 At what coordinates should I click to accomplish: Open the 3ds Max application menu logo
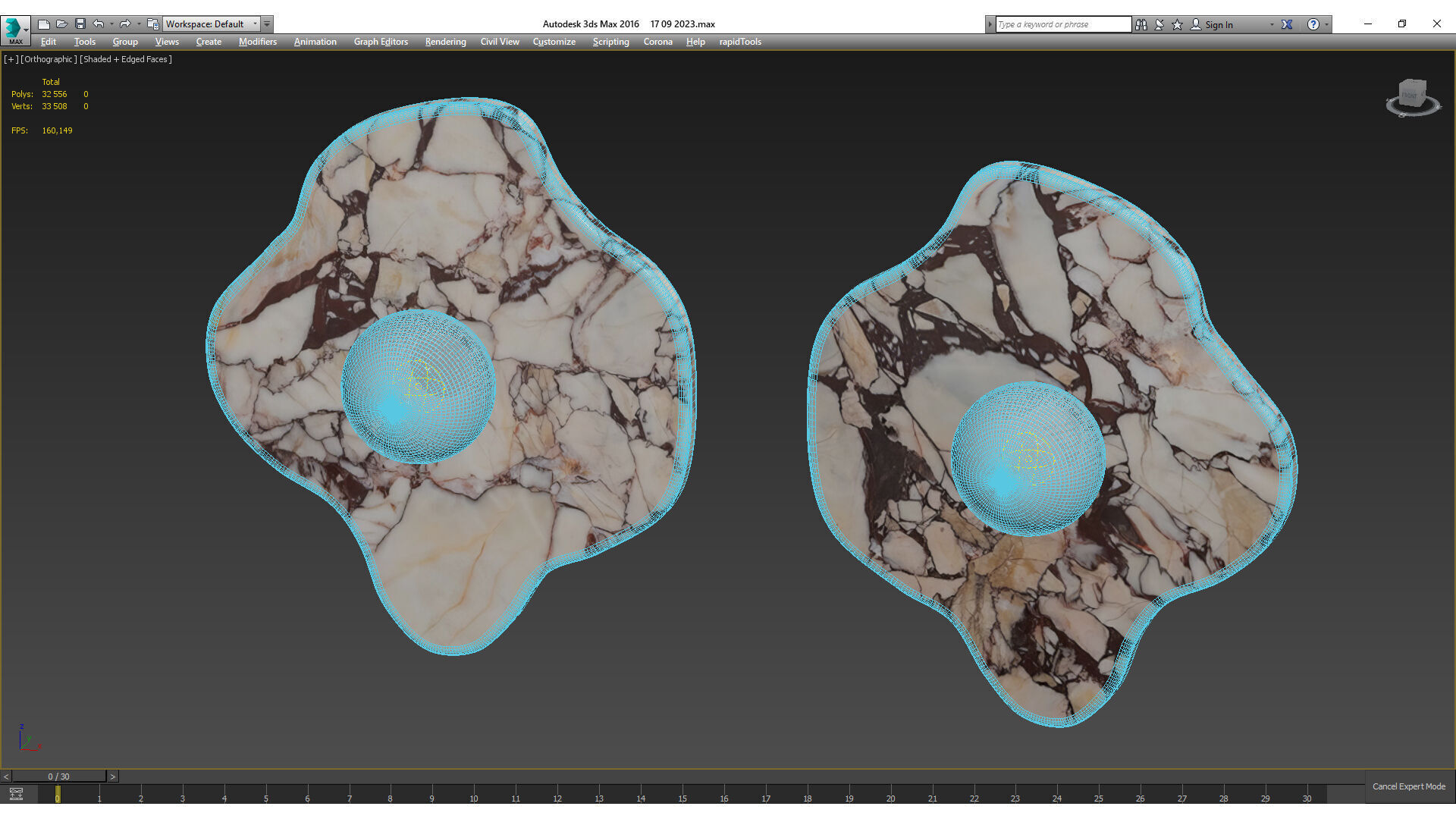pos(14,30)
